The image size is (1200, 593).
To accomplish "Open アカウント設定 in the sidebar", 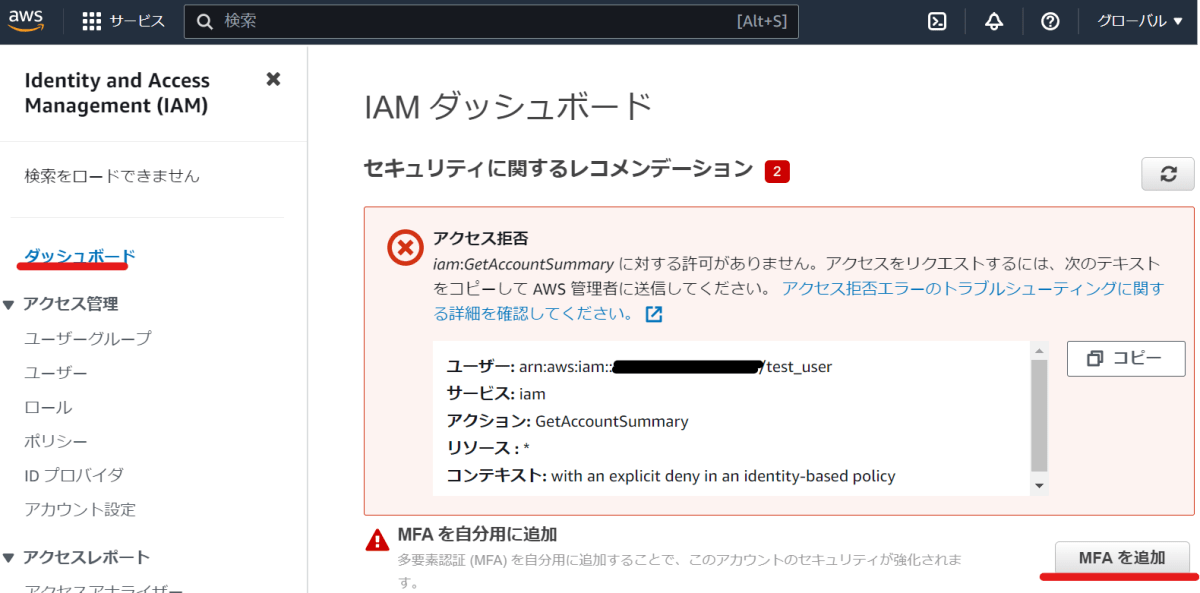I will click(x=80, y=509).
